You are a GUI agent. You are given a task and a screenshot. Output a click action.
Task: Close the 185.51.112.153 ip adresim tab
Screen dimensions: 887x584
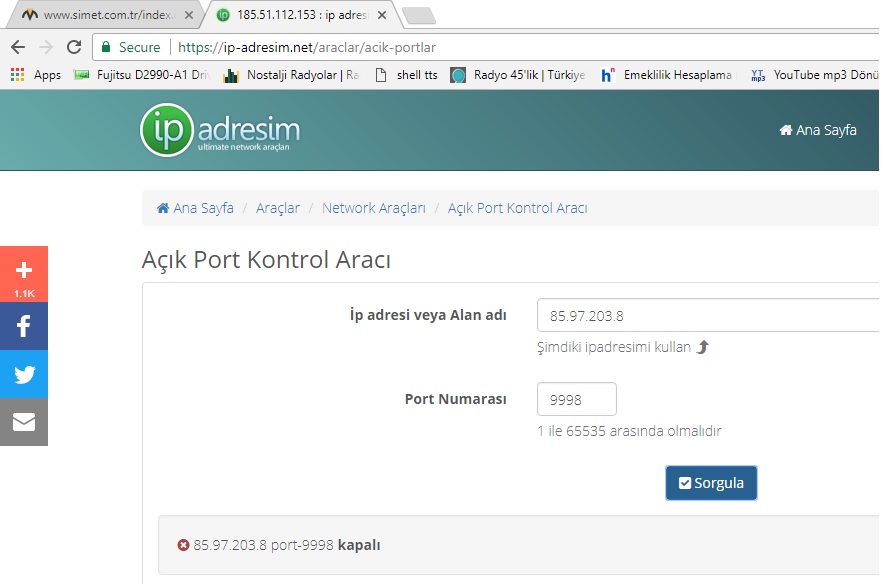pyautogui.click(x=381, y=15)
